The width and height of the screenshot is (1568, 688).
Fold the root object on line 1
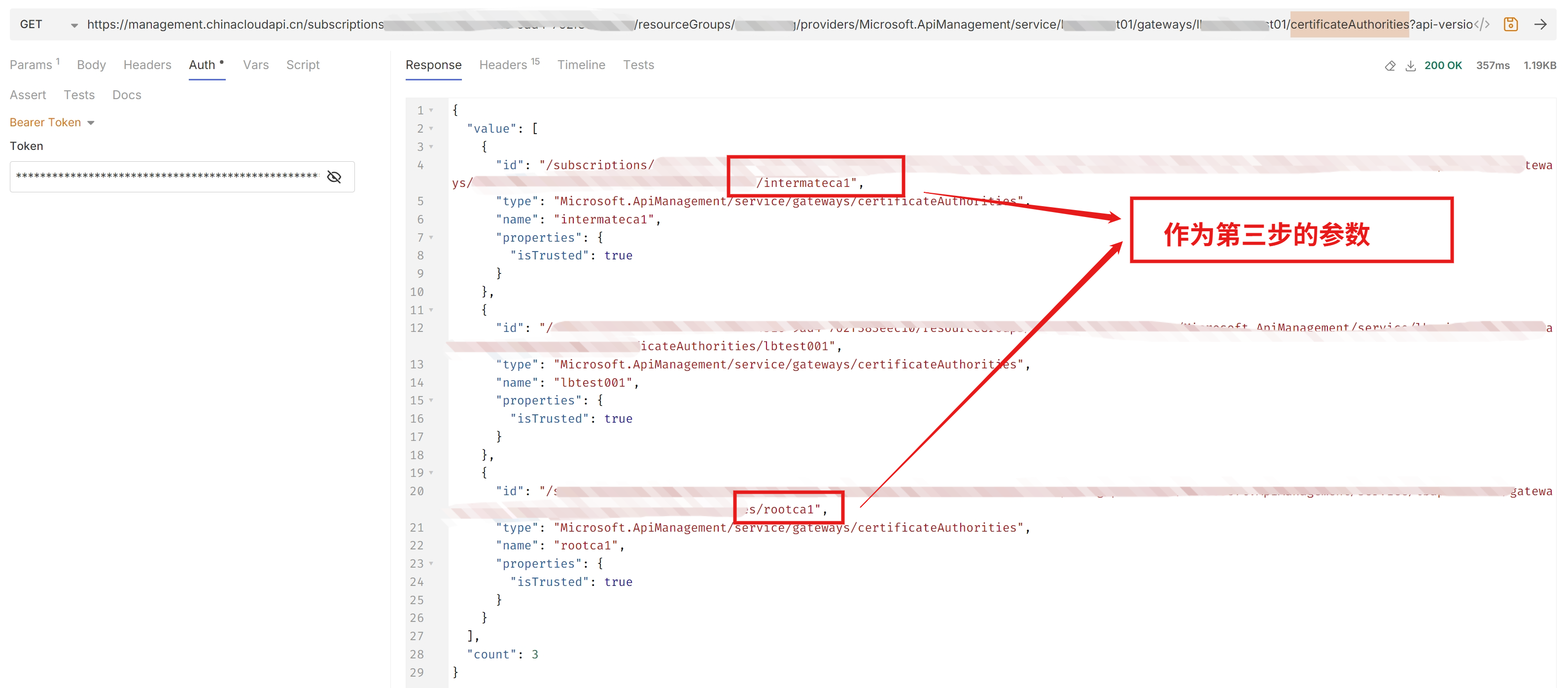431,110
